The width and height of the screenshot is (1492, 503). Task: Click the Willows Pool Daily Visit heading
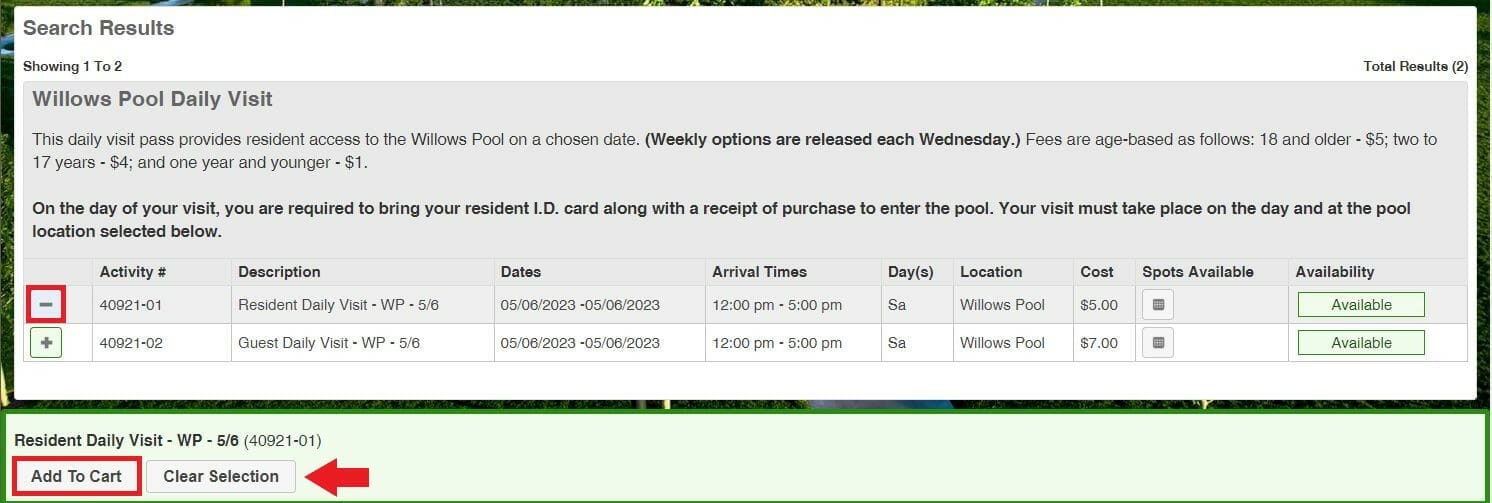[x=153, y=100]
